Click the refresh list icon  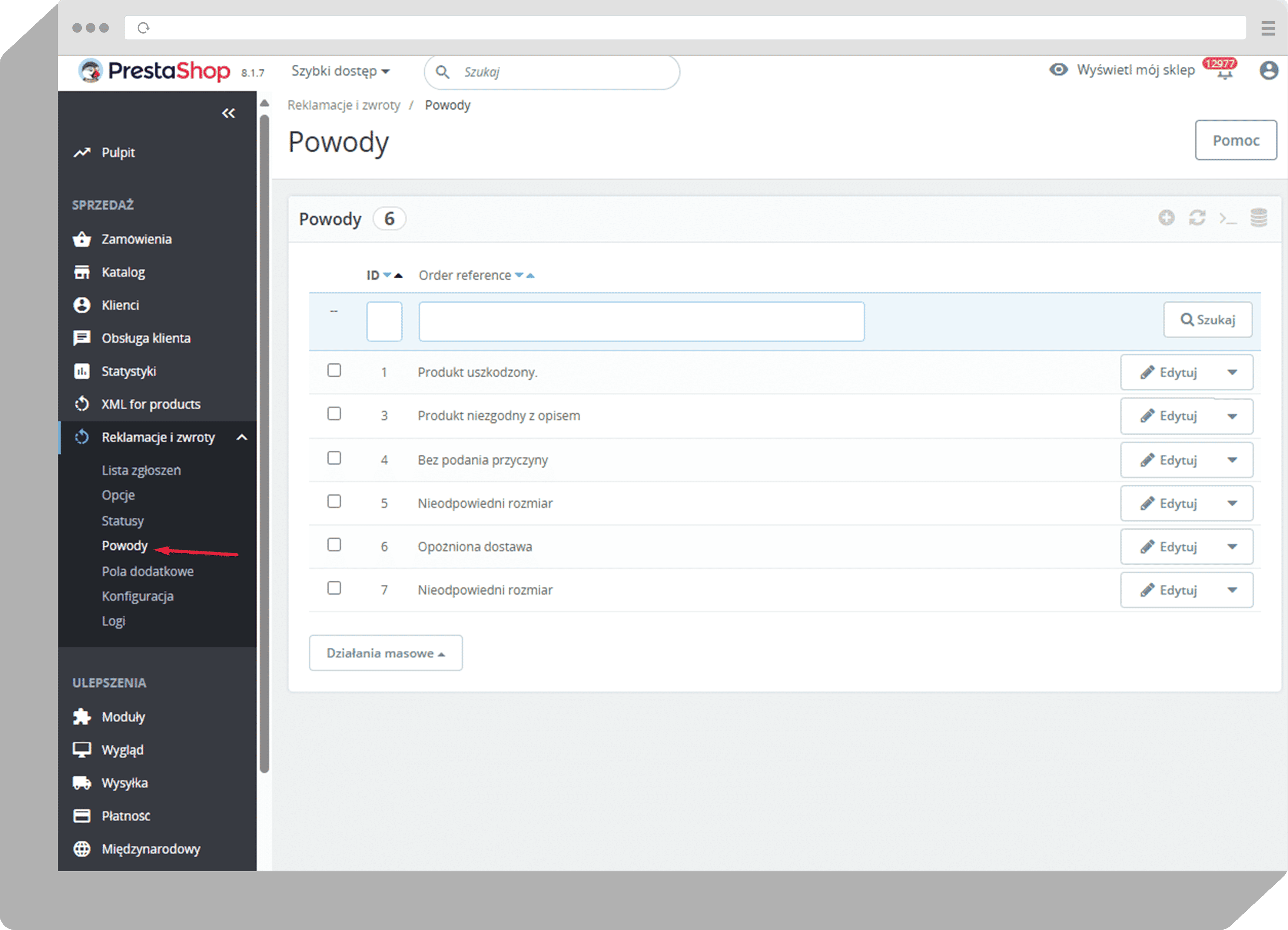coord(1197,217)
